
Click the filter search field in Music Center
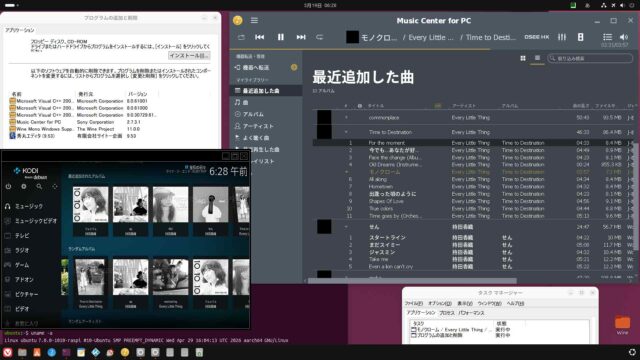pyautogui.click(x=590, y=58)
